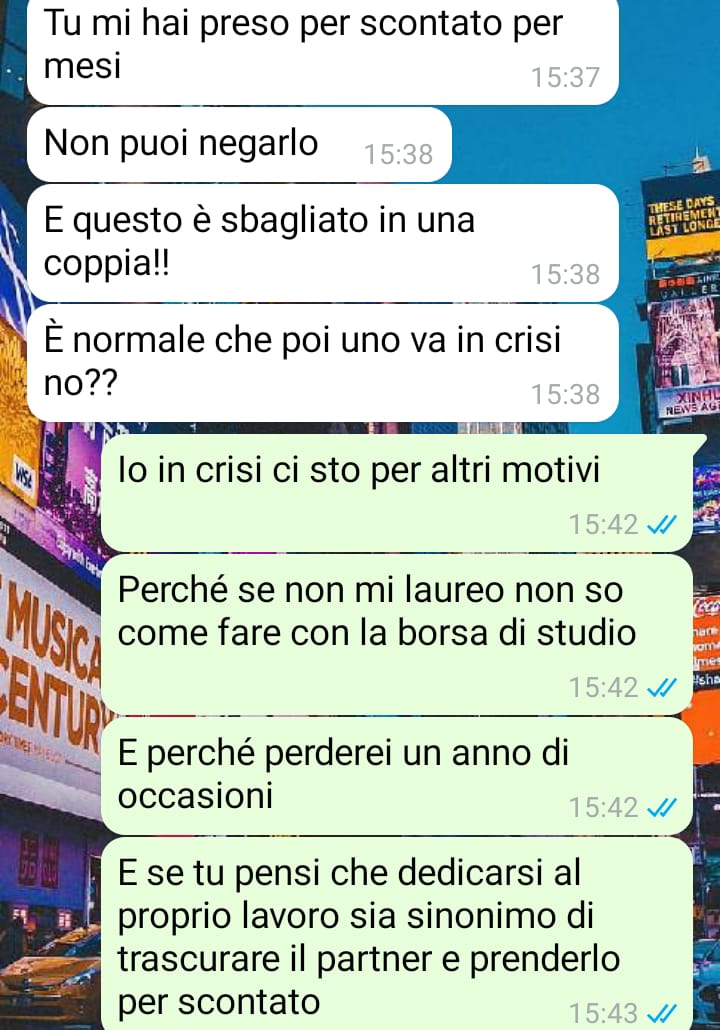
Task: Tap the 15:37 timestamp on the first message
Action: coord(565,78)
